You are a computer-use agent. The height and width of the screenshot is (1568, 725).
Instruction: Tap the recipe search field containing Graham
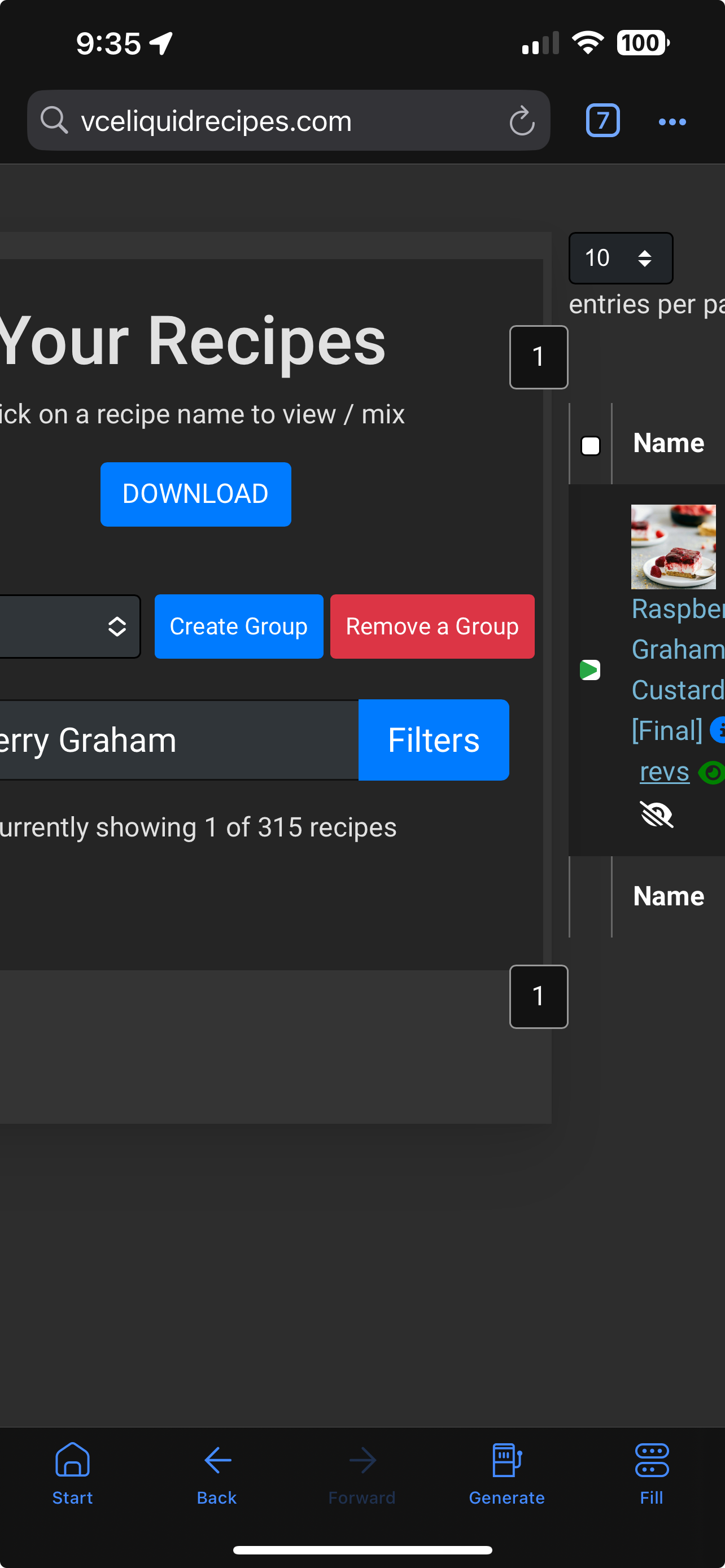pos(177,739)
